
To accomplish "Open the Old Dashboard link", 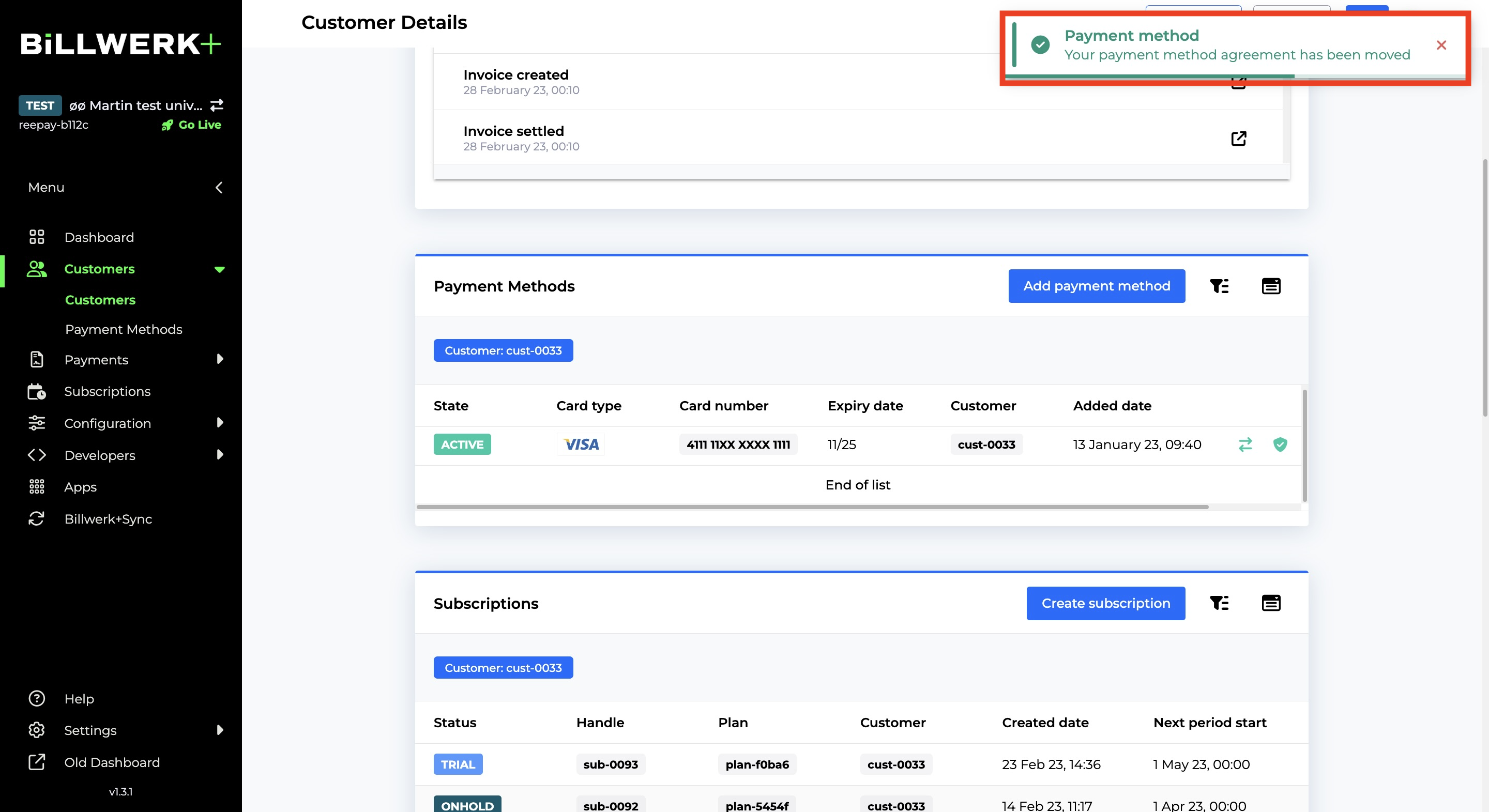I will tap(112, 762).
